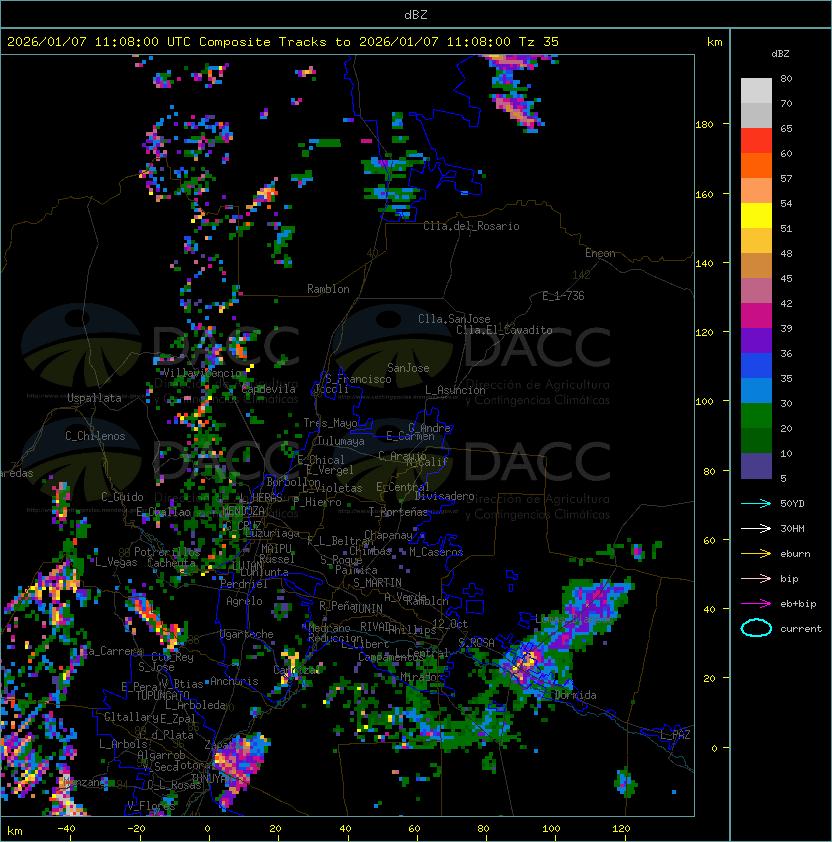
Task: Click the 'Villavicencio' place label
Action: 202,373
